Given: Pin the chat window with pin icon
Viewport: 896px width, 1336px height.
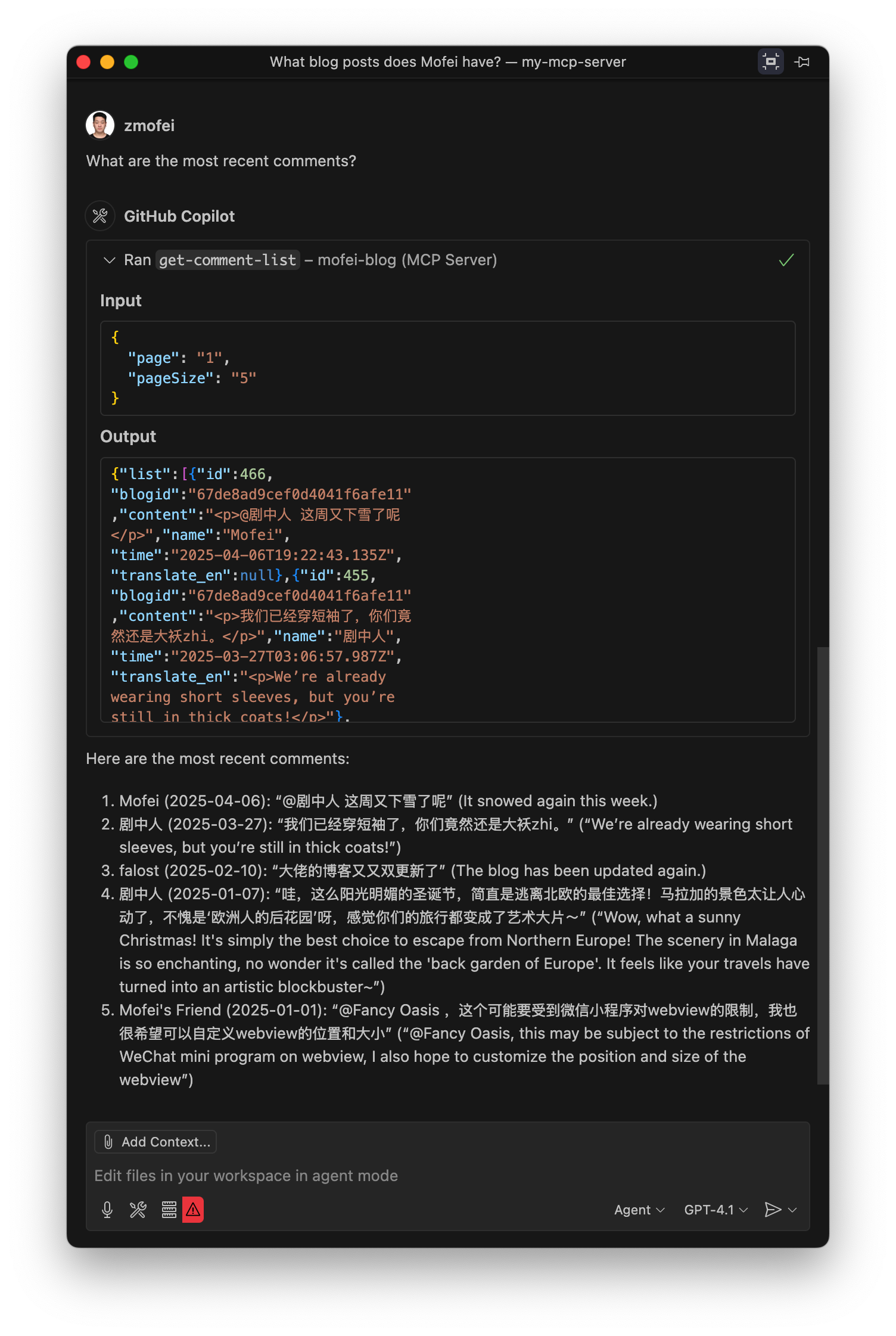Looking at the screenshot, I should coord(802,61).
